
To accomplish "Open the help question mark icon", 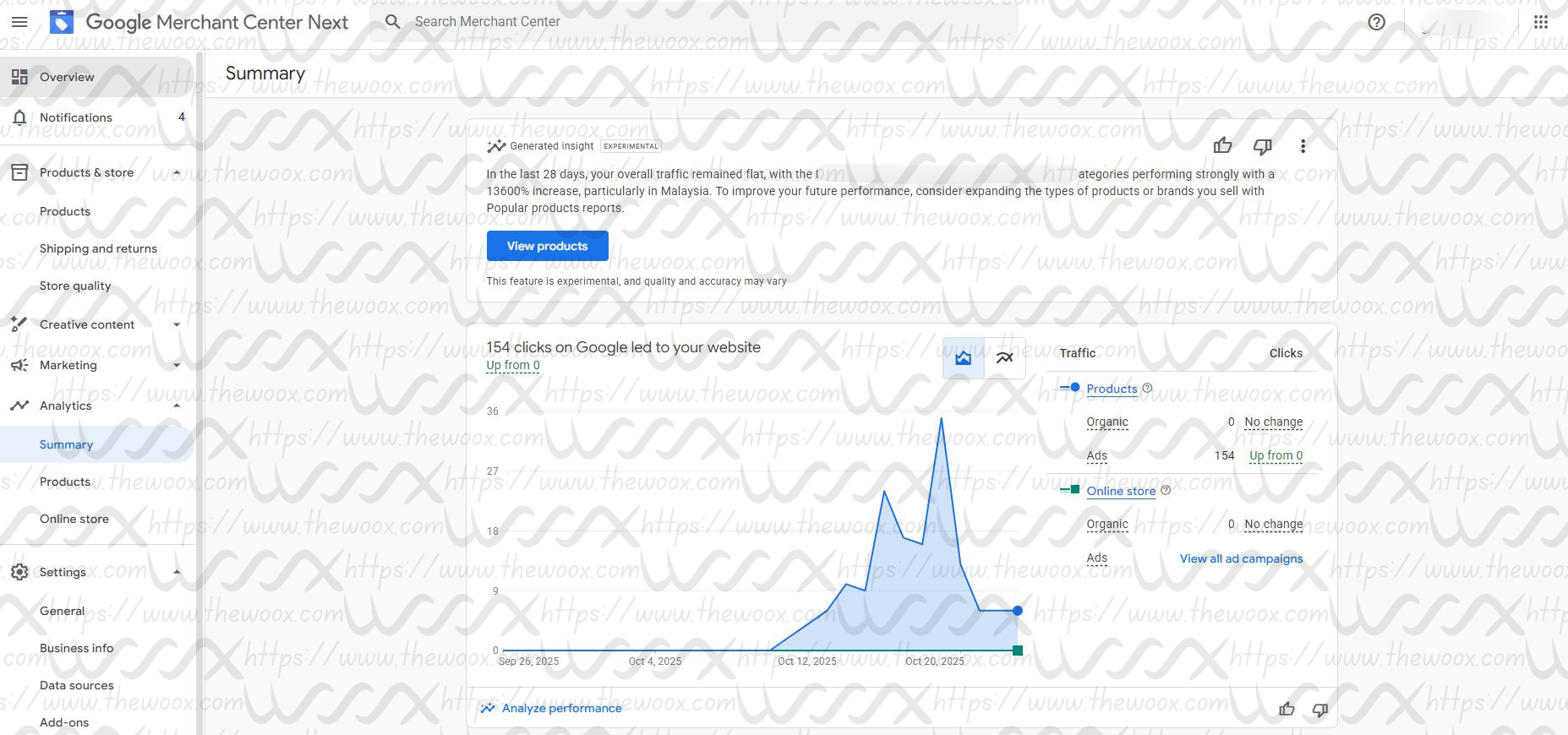I will 1376,22.
